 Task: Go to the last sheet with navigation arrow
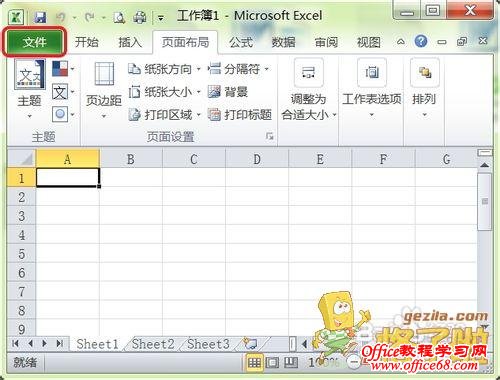60,343
